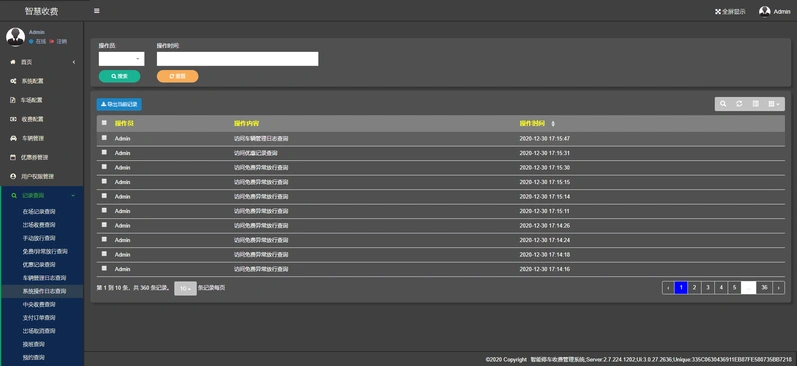Check the select-all checkbox in table header
Screen dimensions: 797x366
(x=104, y=123)
